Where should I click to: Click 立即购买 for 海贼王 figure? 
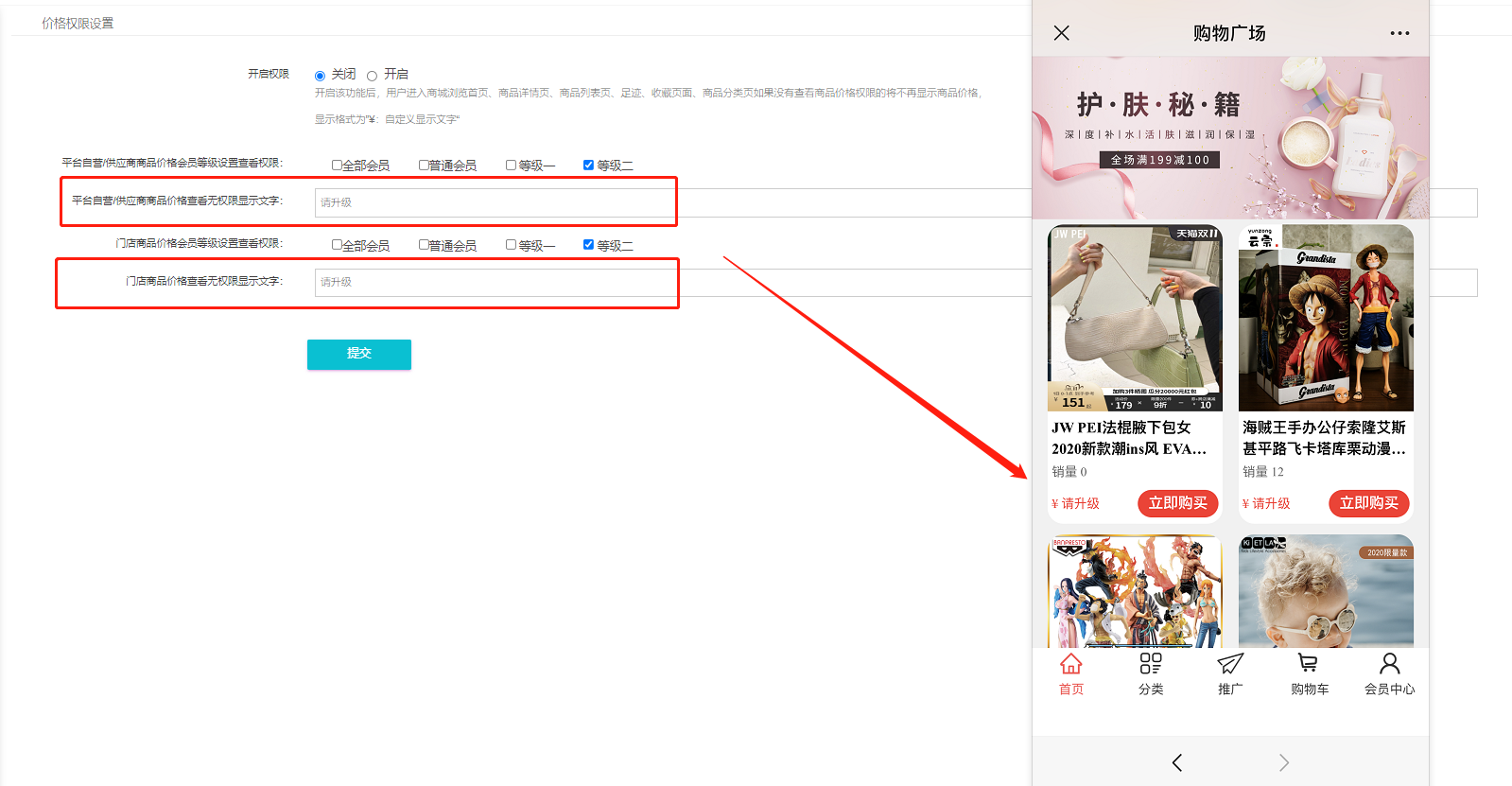pyautogui.click(x=1368, y=503)
